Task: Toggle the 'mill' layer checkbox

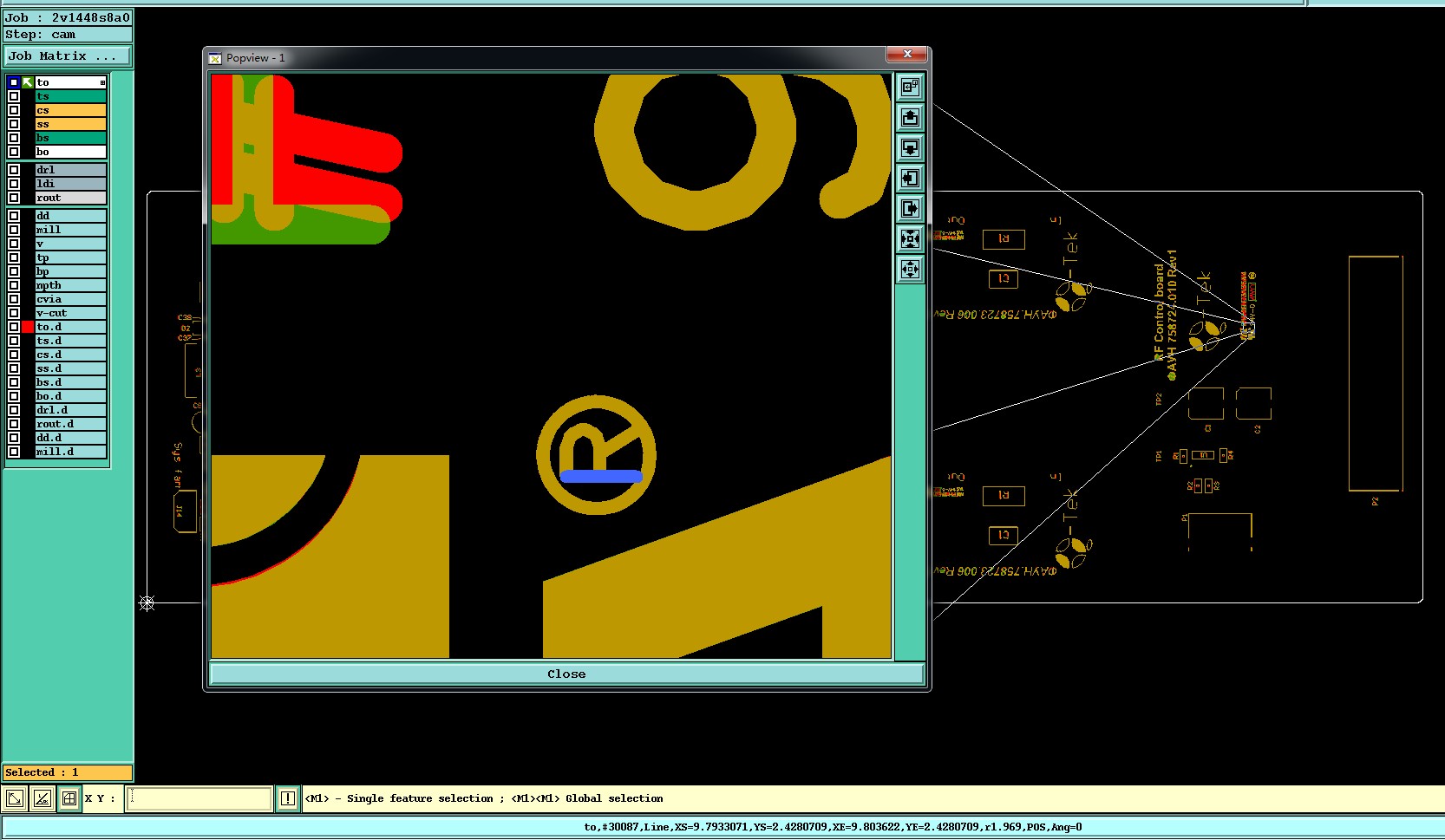Action: point(14,230)
